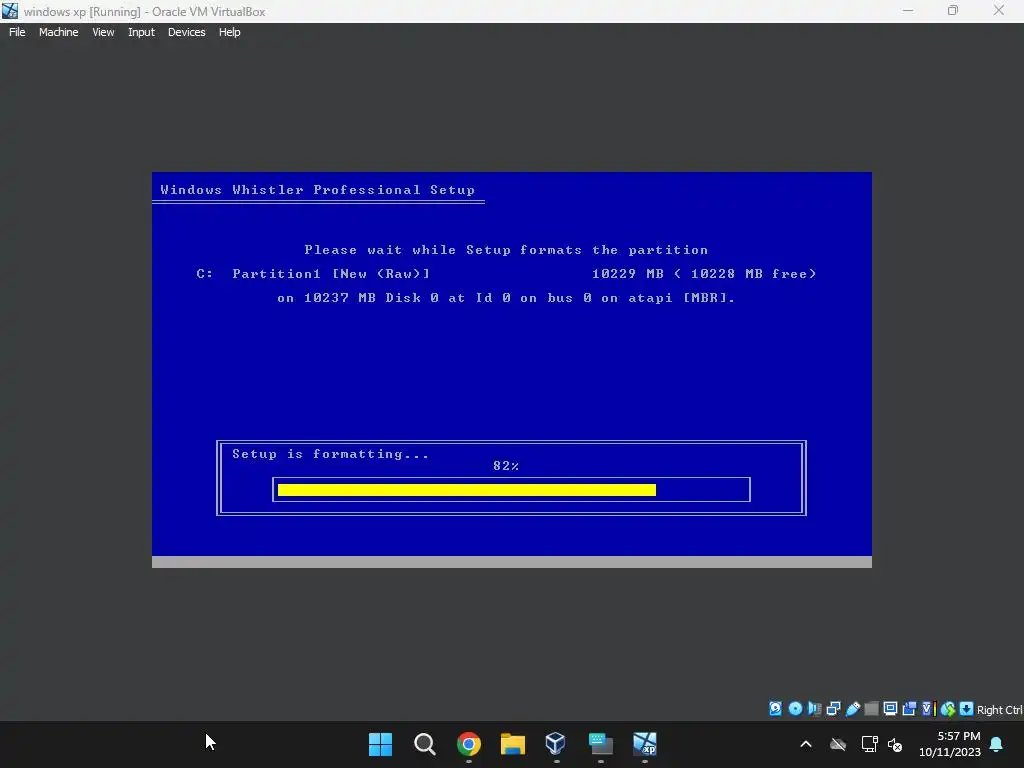The image size is (1024, 768).
Task: Click the windows xp VM taskbar icon
Action: click(x=645, y=744)
